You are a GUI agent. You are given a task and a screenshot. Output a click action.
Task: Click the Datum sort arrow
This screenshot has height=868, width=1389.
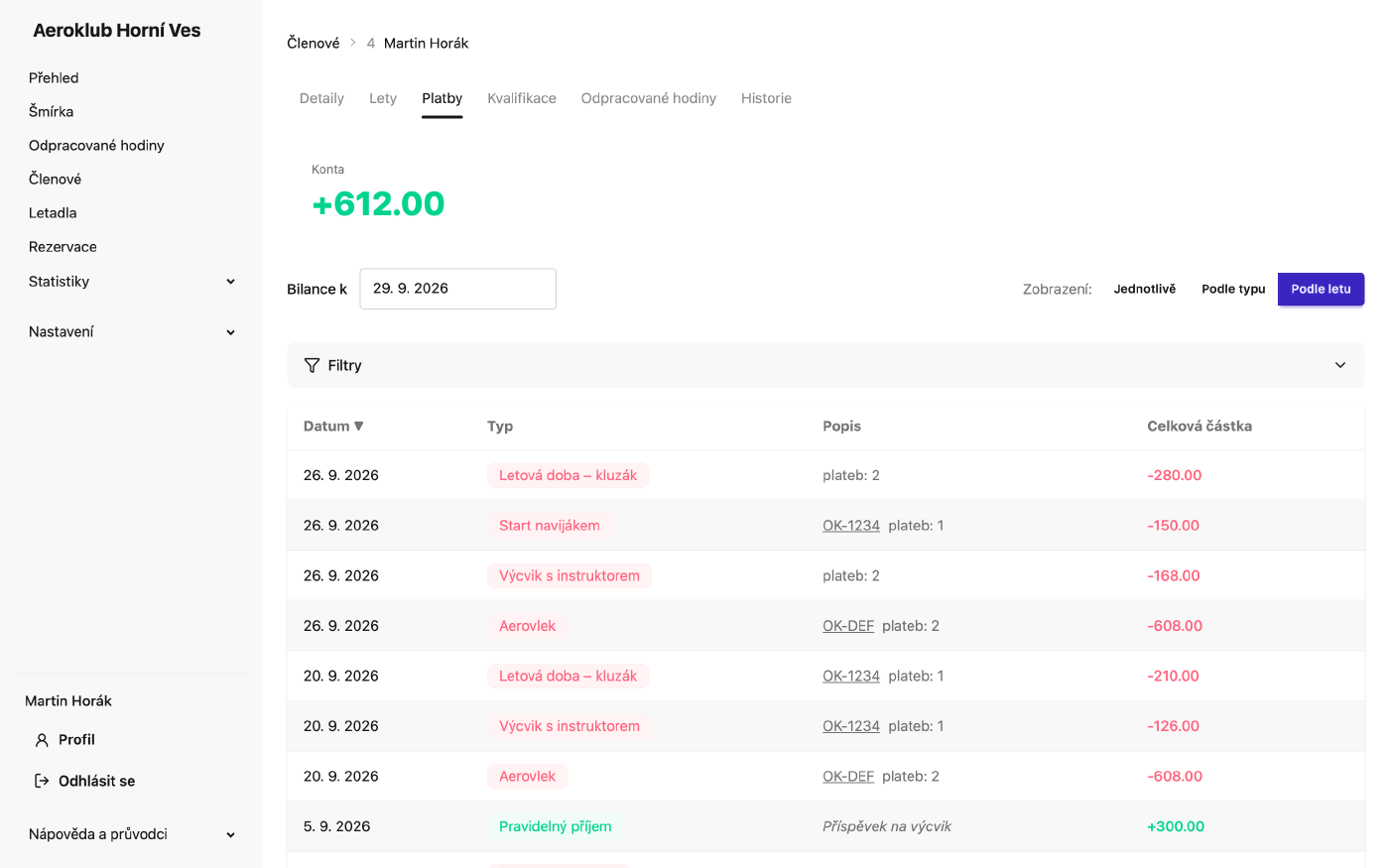click(x=359, y=426)
